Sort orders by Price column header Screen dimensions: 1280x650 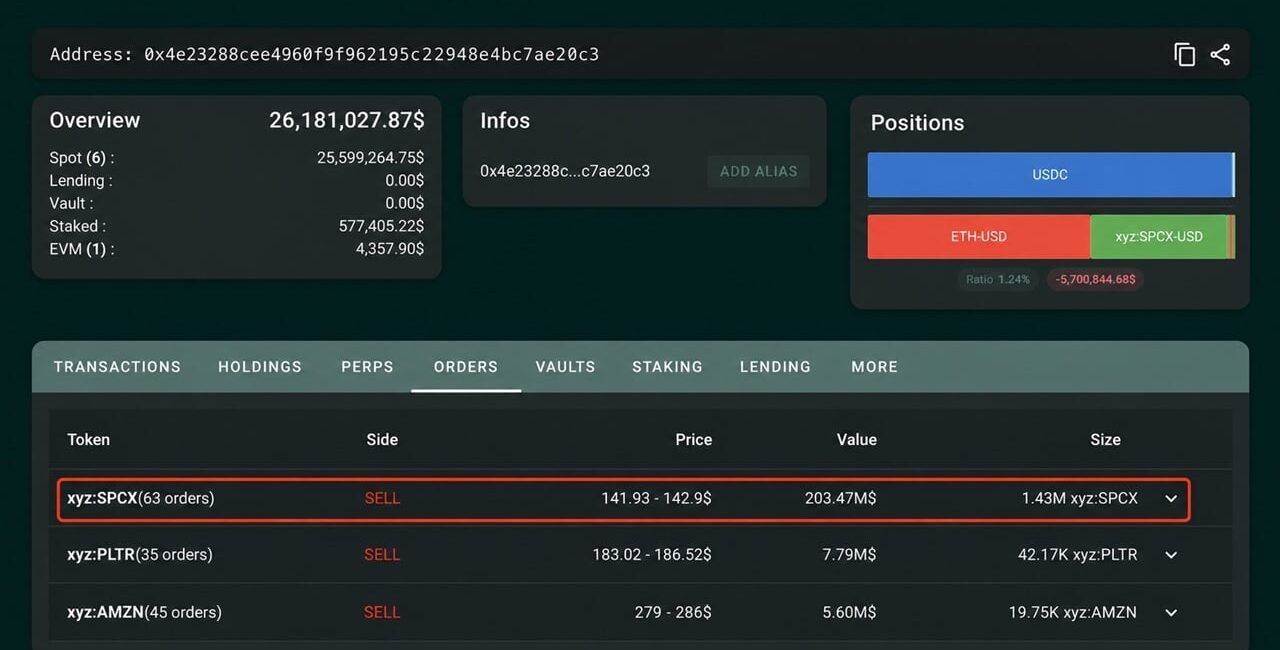pos(693,440)
